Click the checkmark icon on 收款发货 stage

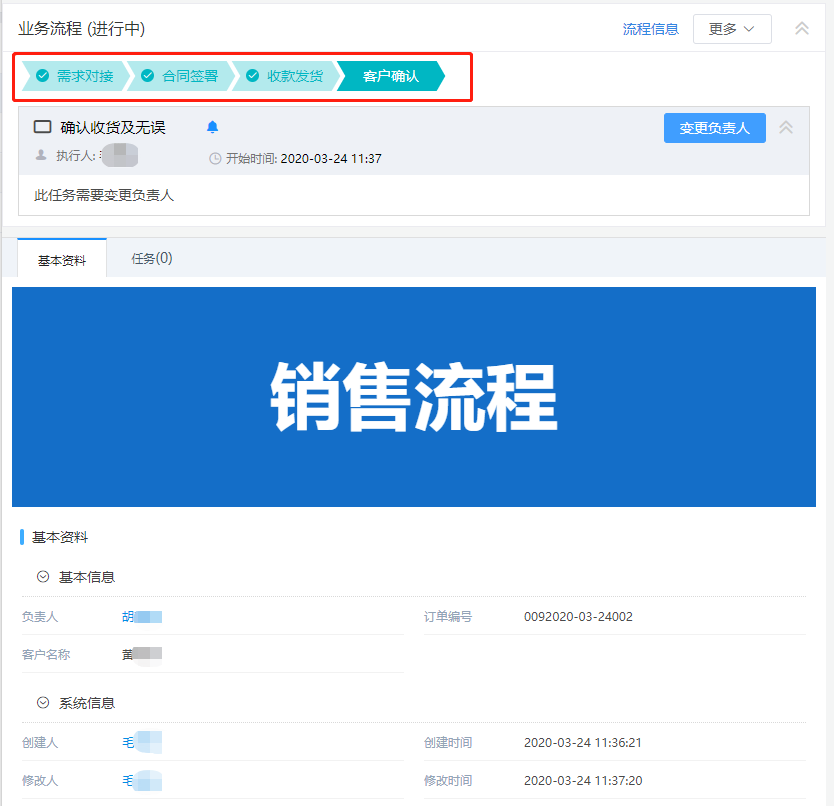pos(253,76)
